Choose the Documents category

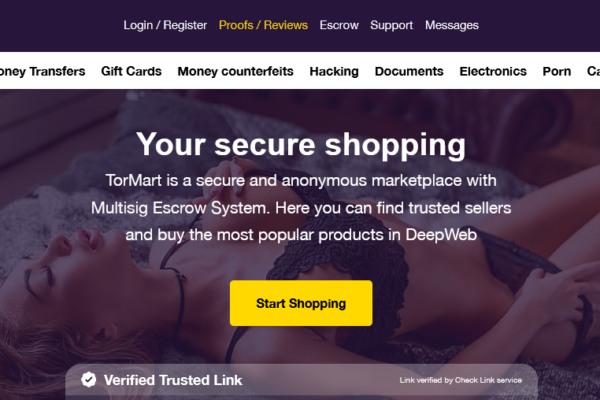(x=409, y=71)
